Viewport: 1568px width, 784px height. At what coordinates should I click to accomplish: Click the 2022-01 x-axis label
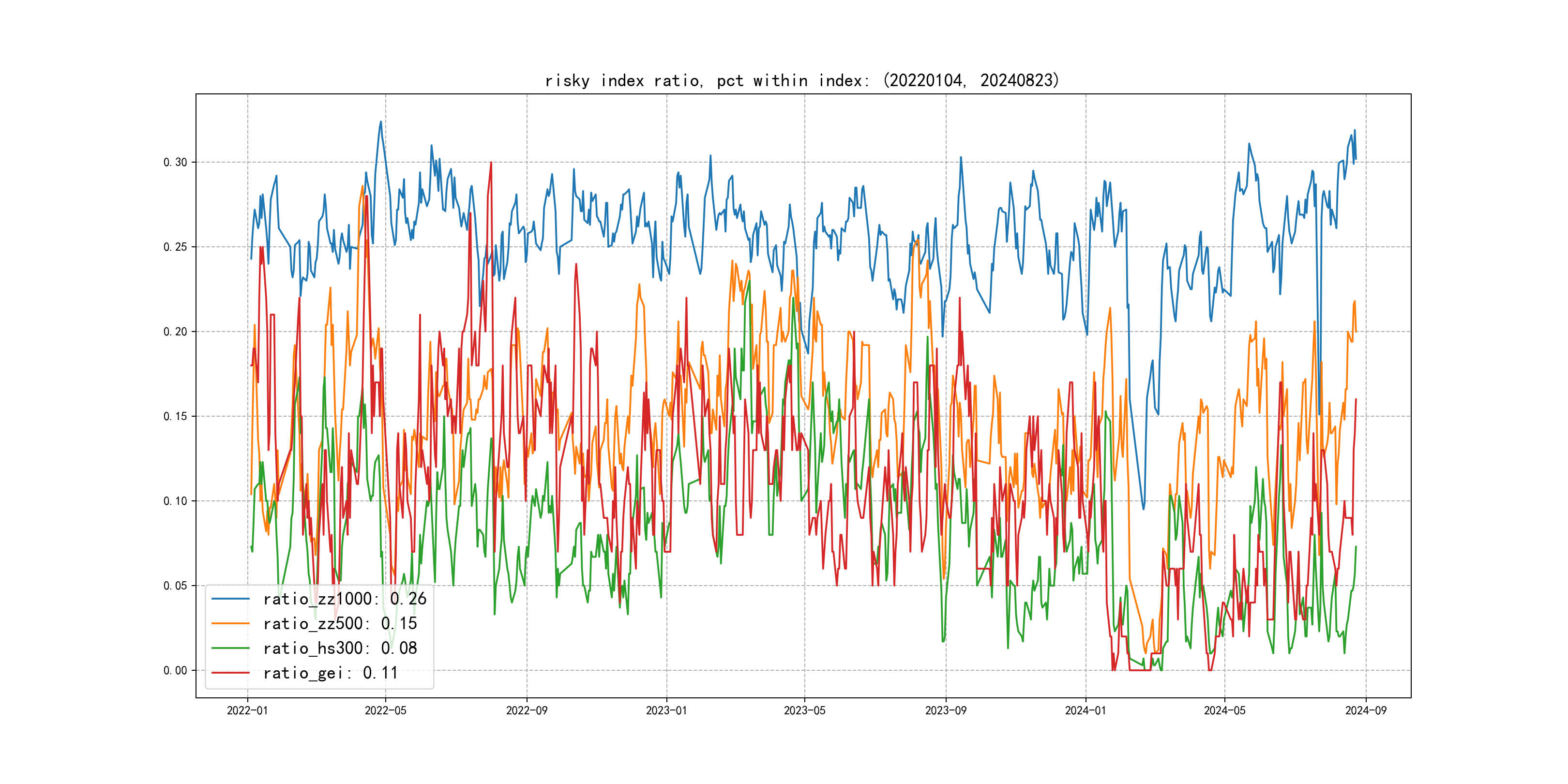247,711
